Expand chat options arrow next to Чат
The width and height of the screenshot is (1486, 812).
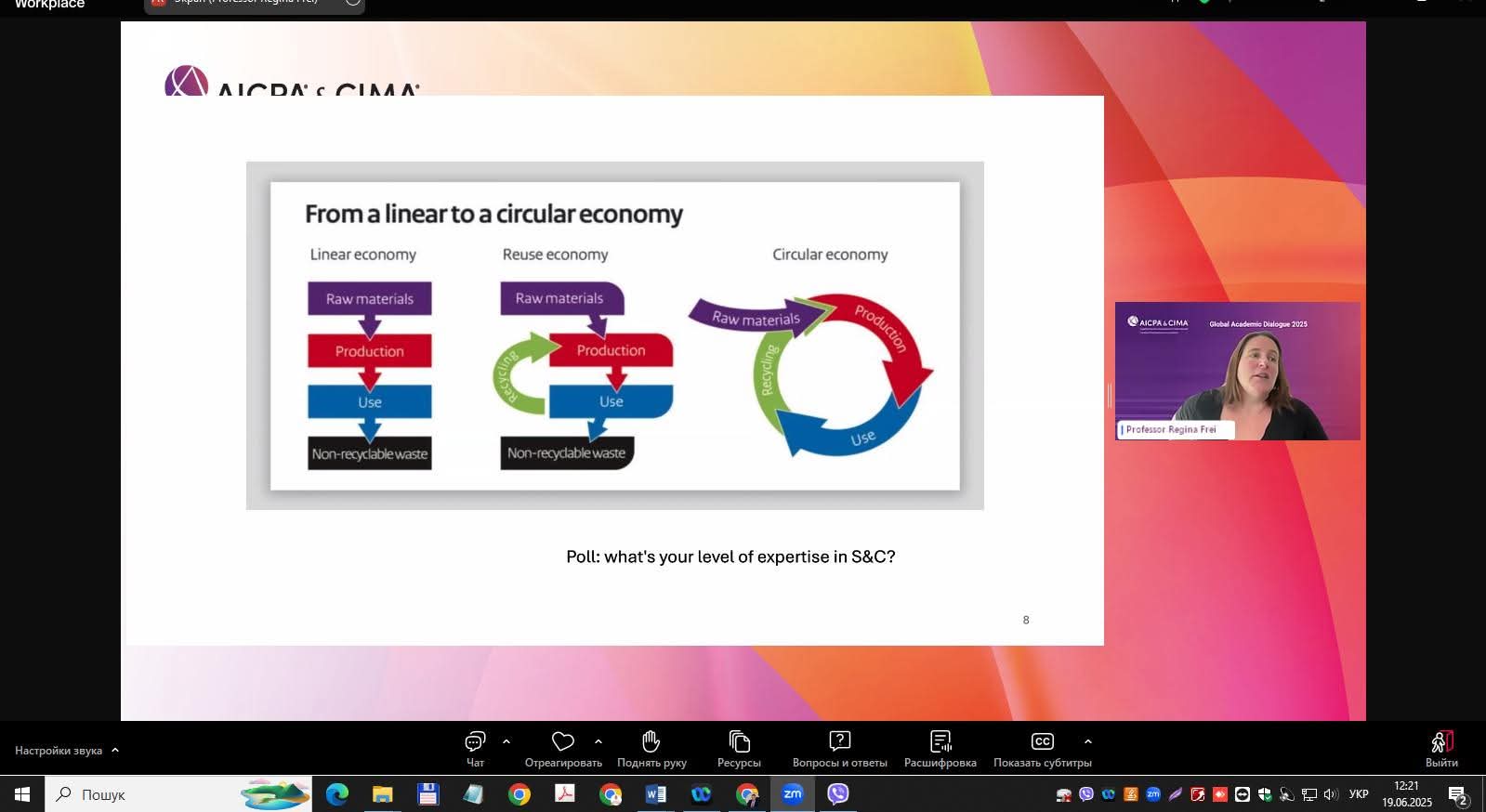tap(506, 741)
